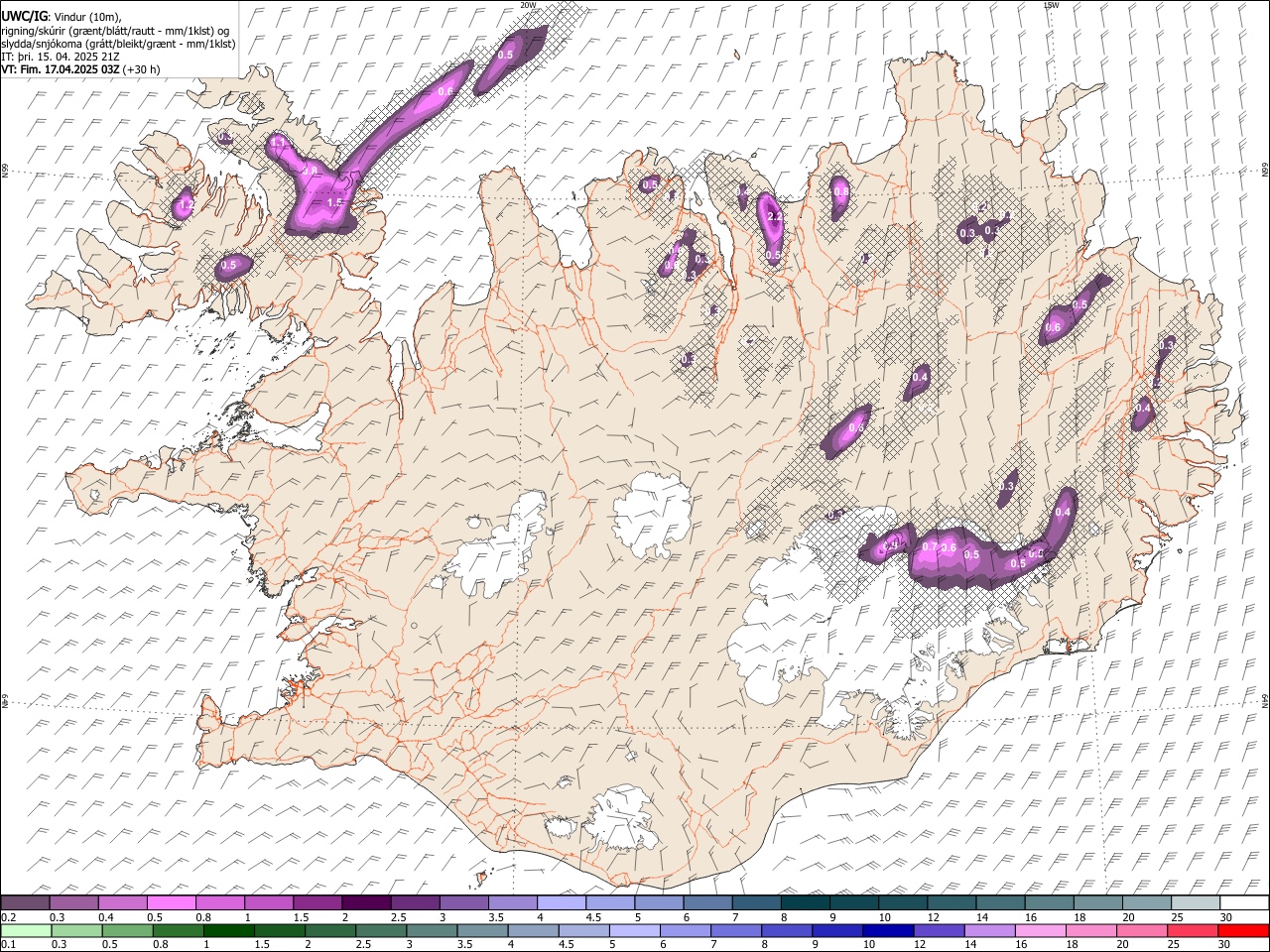Screen dimensions: 1270x952
Task: Select the bright red rain swatch after 30
Action: tap(1241, 930)
